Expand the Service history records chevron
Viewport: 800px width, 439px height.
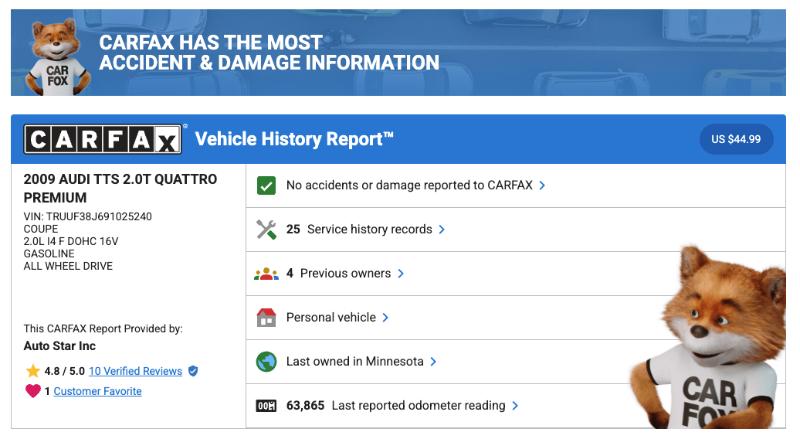[441, 229]
